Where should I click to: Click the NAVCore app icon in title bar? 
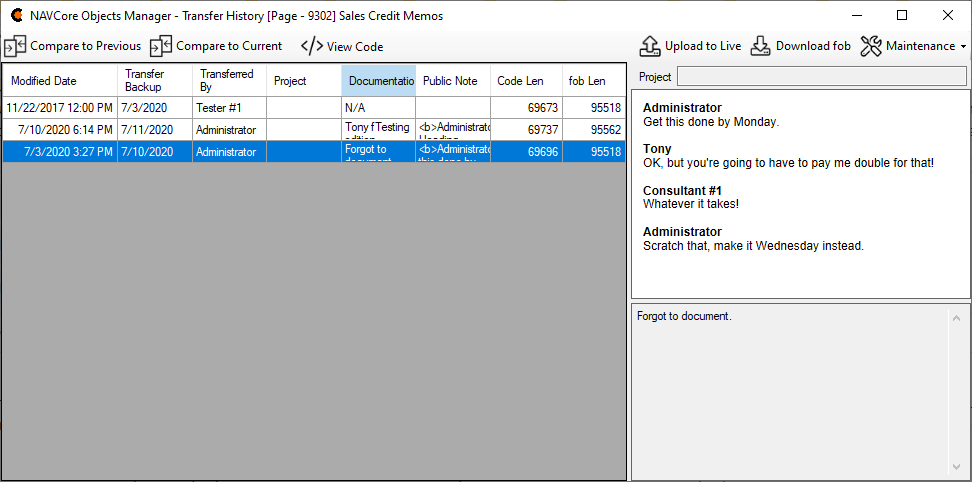pos(16,15)
